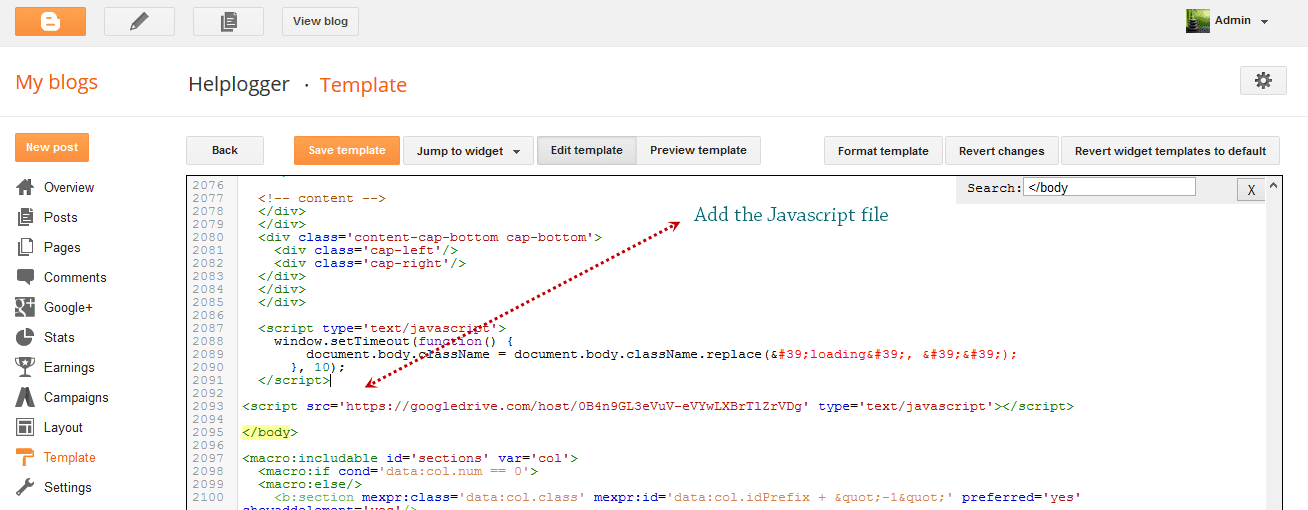The image size is (1308, 510).
Task: Click the googledrive script src line
Action: click(x=658, y=406)
